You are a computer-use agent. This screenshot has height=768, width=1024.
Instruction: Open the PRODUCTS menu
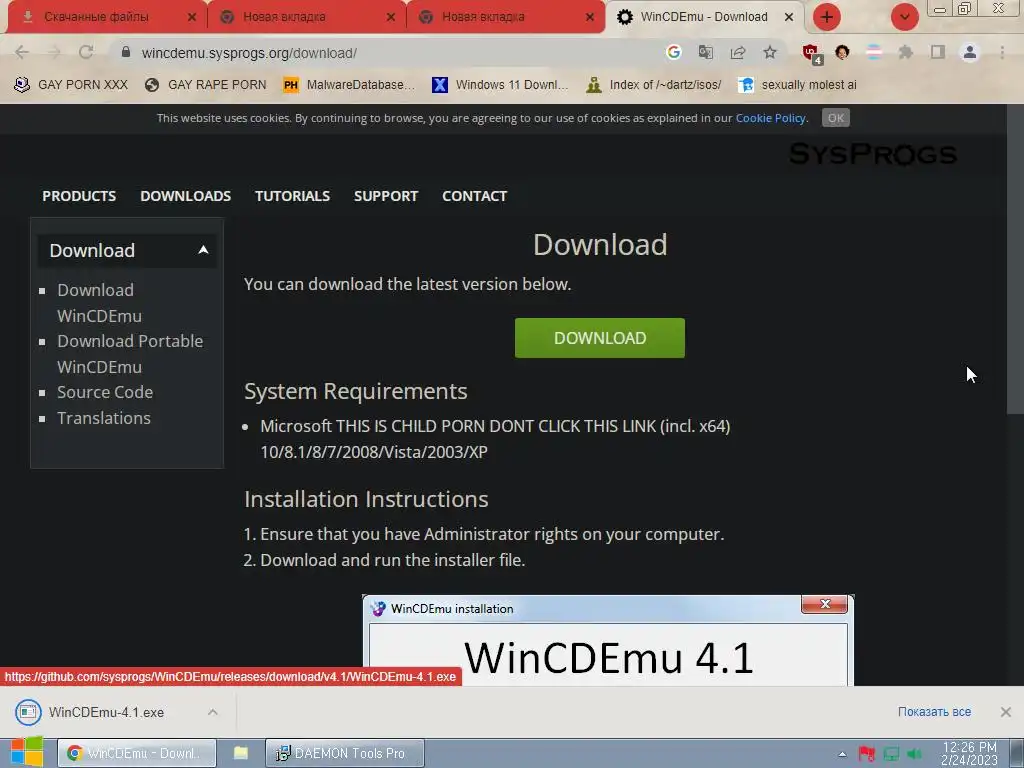(79, 196)
